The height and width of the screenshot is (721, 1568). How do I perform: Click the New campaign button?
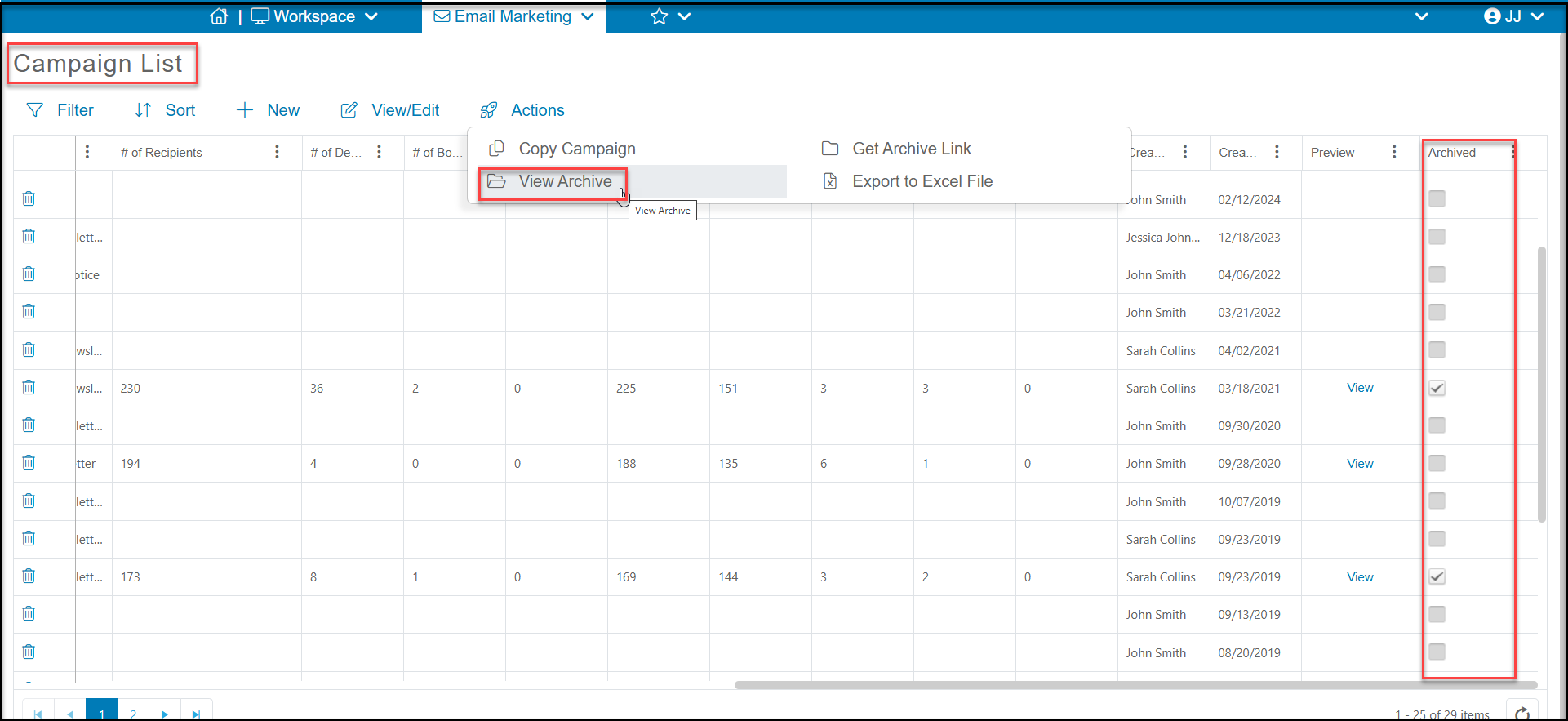coord(268,110)
